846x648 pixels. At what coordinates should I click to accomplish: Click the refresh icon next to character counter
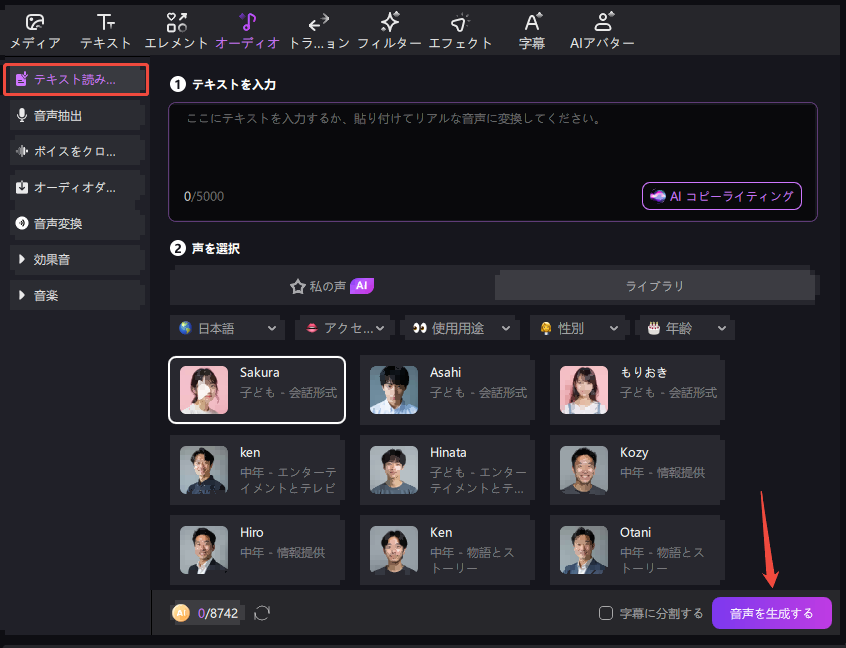[x=262, y=613]
